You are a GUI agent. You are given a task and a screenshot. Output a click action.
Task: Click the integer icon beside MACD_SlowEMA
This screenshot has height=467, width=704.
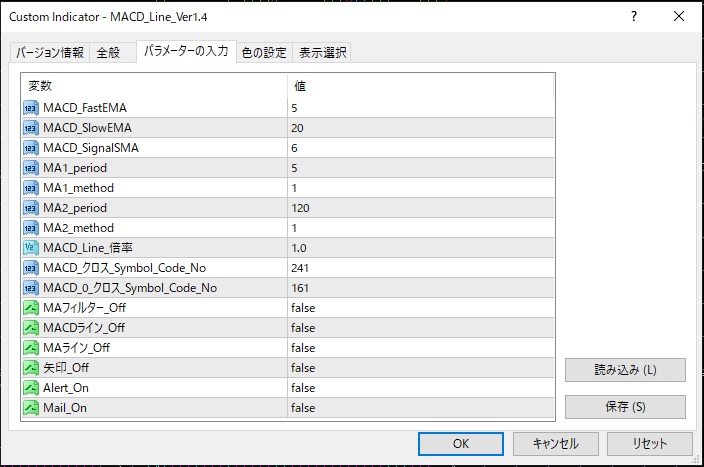pyautogui.click(x=30, y=128)
